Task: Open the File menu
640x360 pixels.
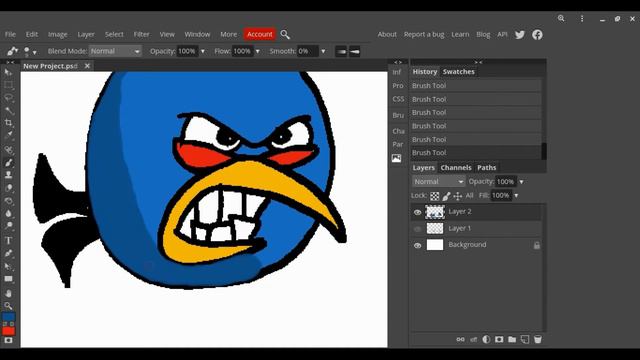Action: (10, 35)
